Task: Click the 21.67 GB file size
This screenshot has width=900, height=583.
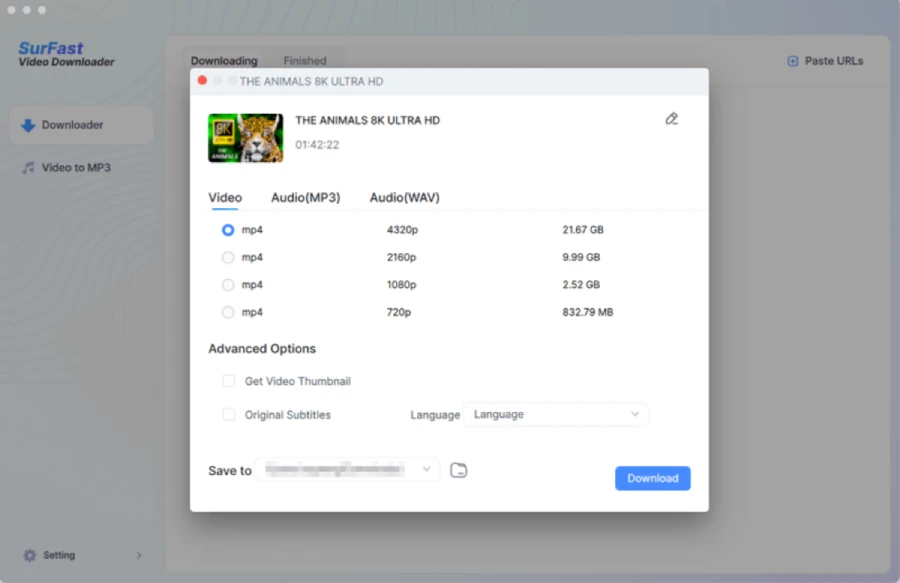Action: click(x=583, y=230)
